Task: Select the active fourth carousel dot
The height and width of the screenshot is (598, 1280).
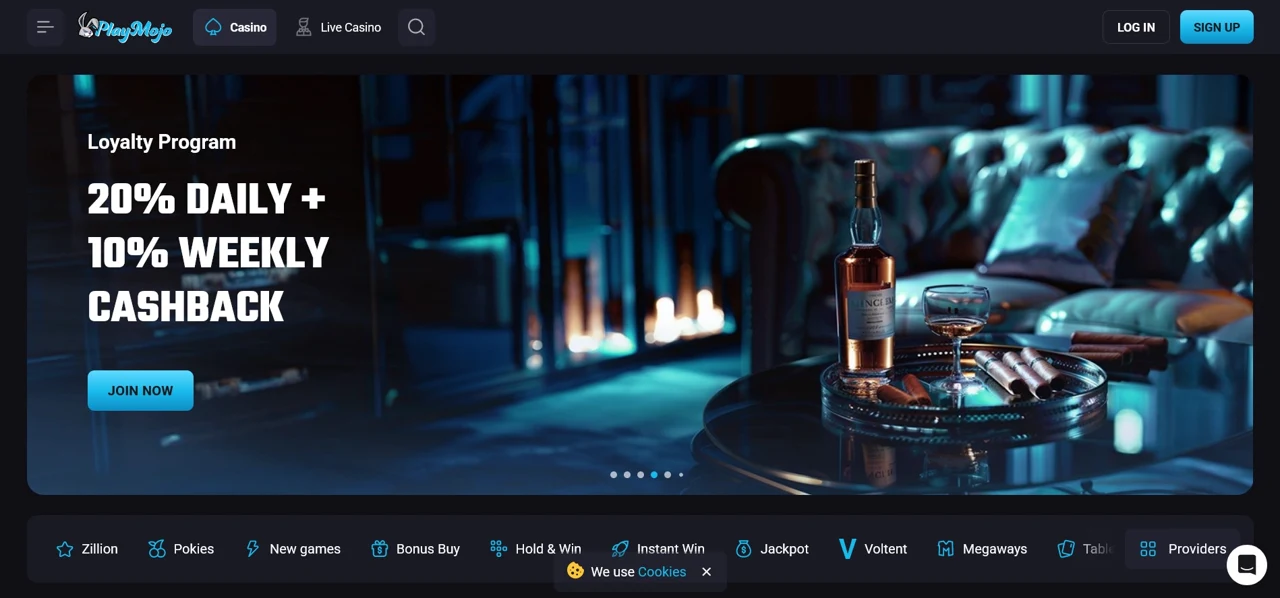Action: [x=654, y=475]
